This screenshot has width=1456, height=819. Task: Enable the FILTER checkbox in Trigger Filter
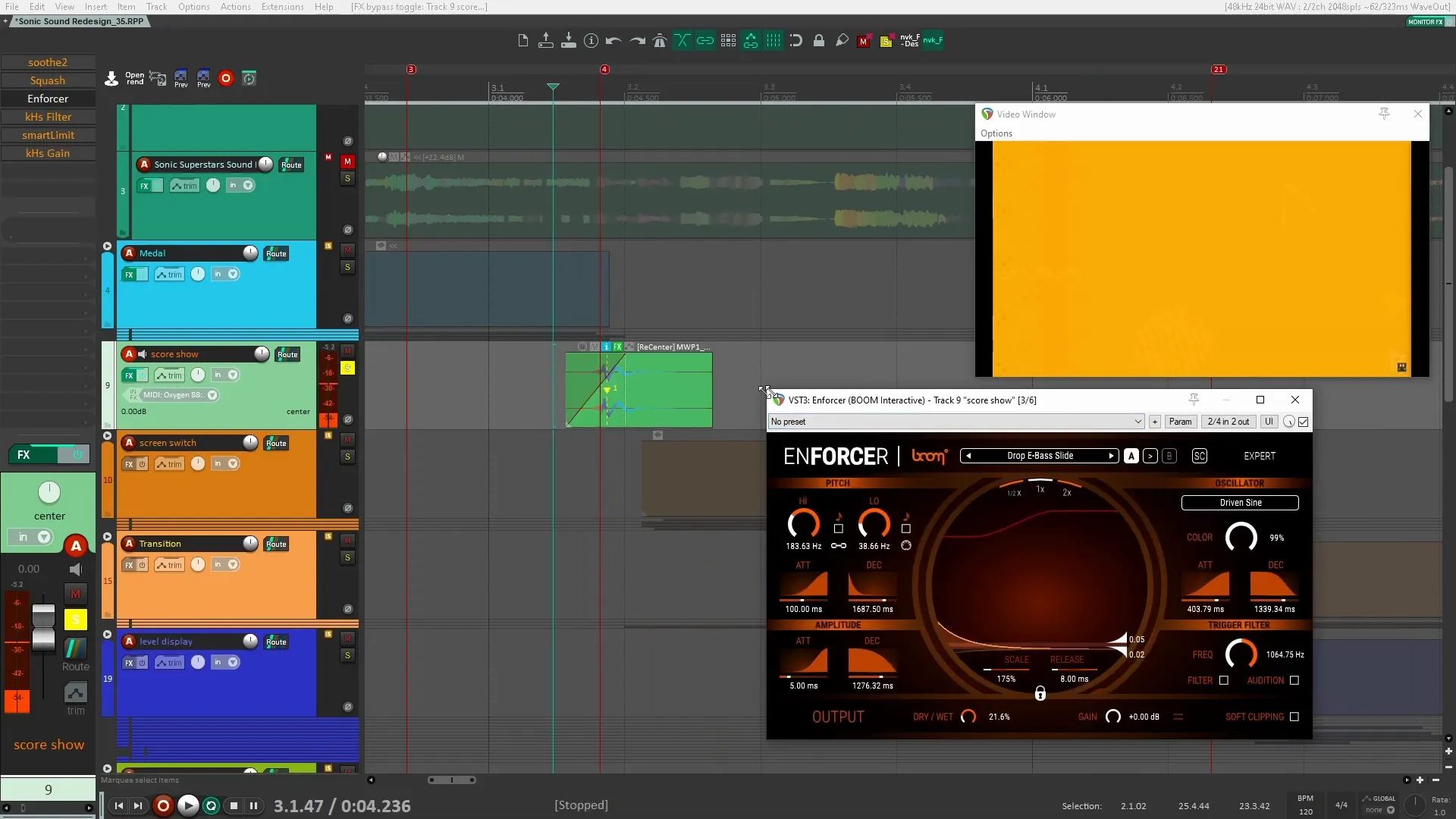coord(1223,680)
